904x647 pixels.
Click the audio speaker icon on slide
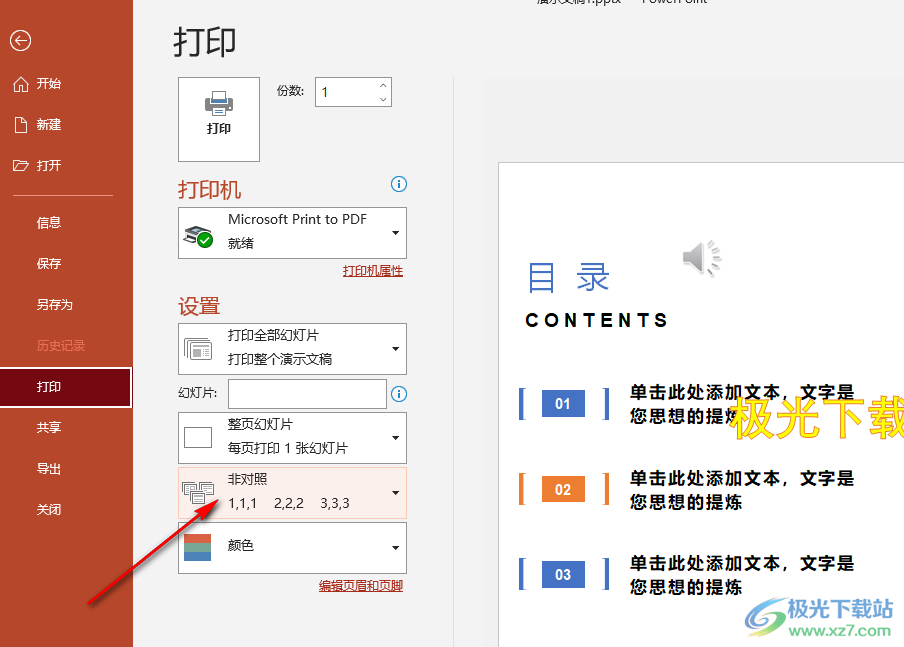click(702, 258)
